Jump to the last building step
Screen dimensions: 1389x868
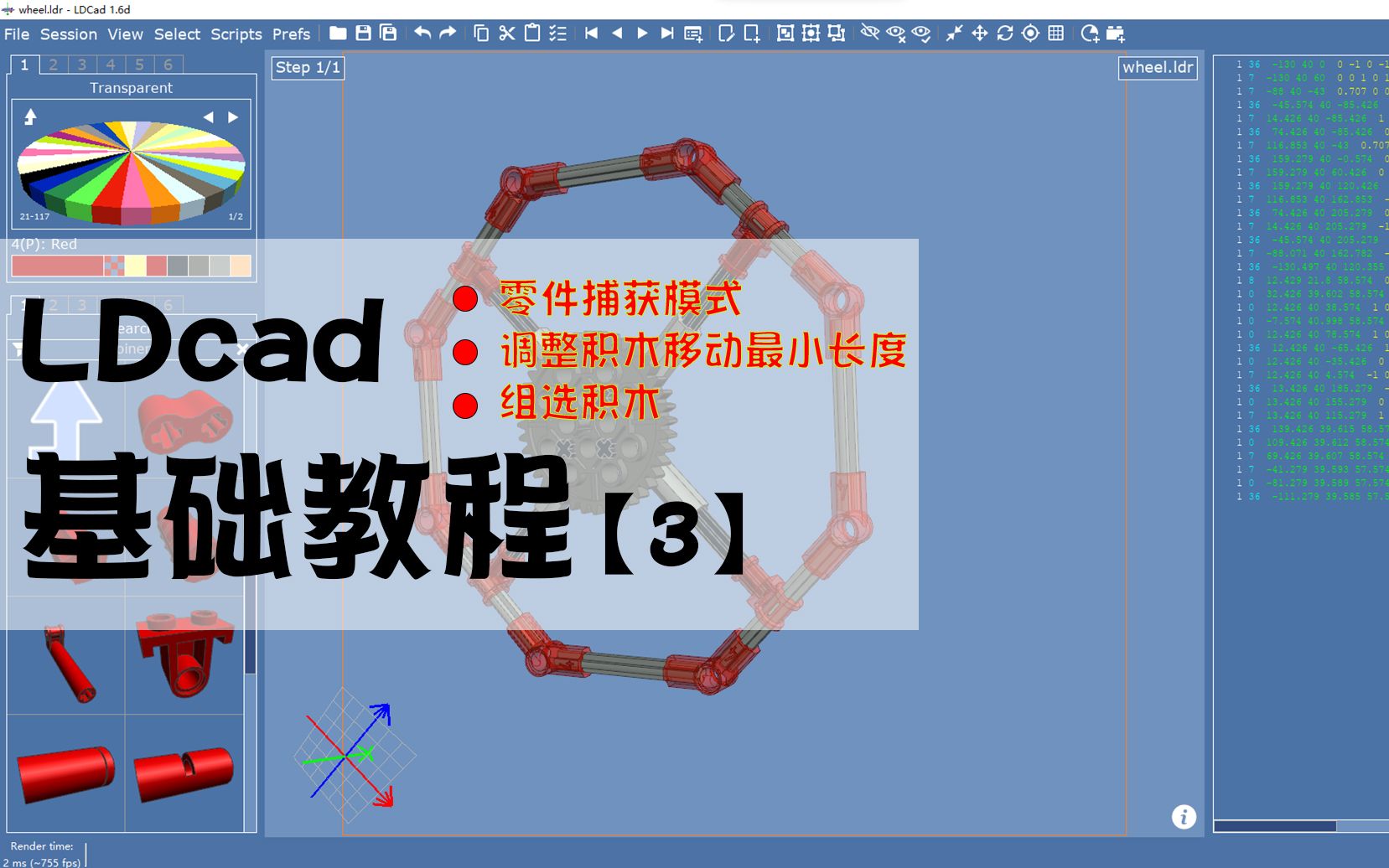pyautogui.click(x=667, y=34)
